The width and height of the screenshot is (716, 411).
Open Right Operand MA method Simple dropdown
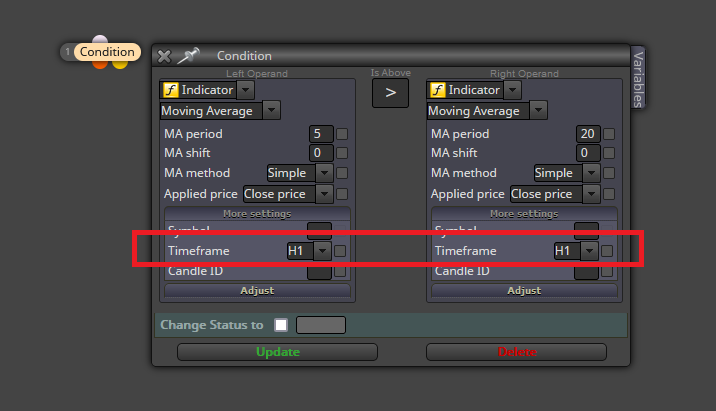(591, 173)
